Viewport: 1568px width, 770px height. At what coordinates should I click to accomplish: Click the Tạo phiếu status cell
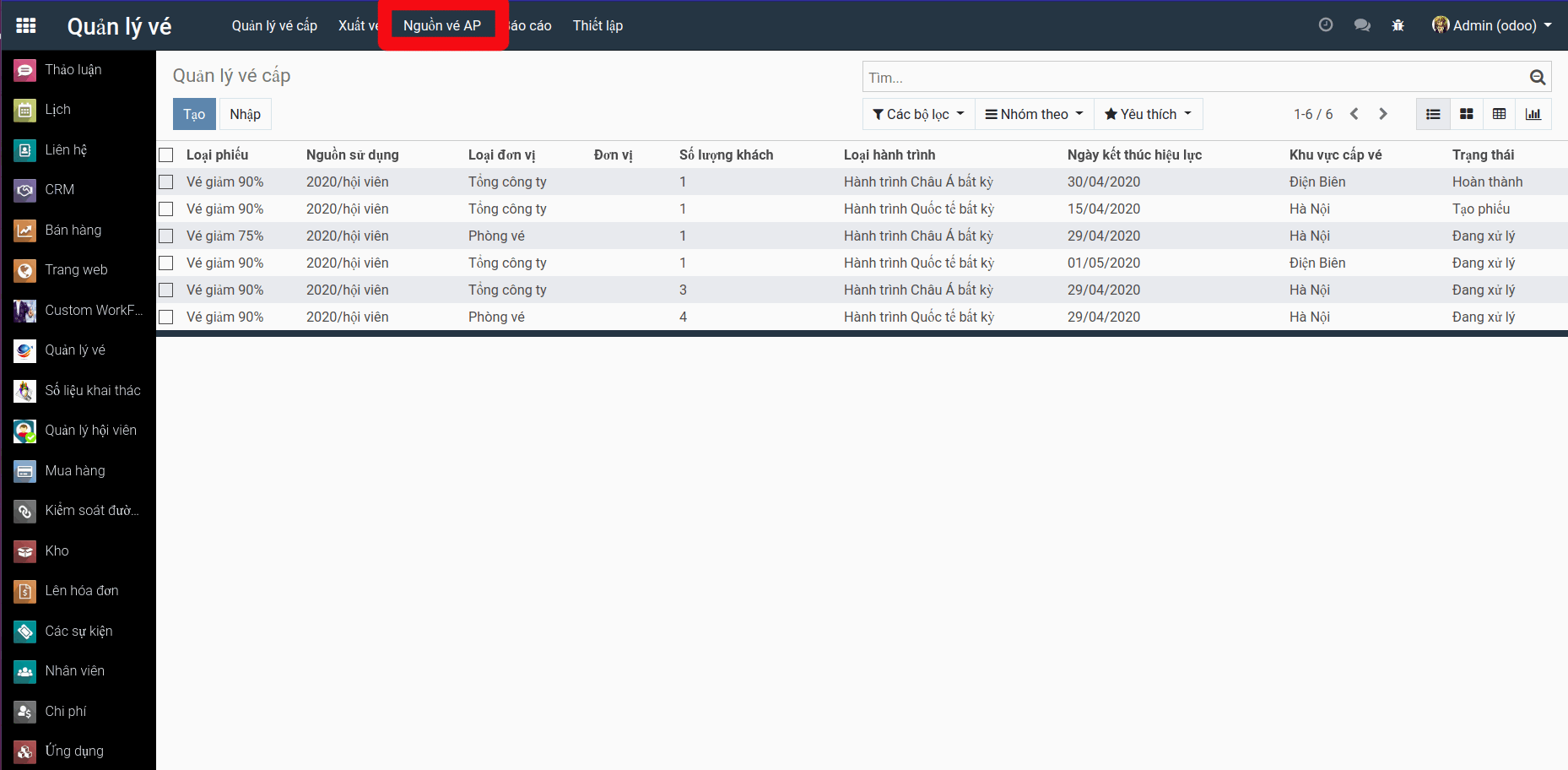pos(1481,209)
